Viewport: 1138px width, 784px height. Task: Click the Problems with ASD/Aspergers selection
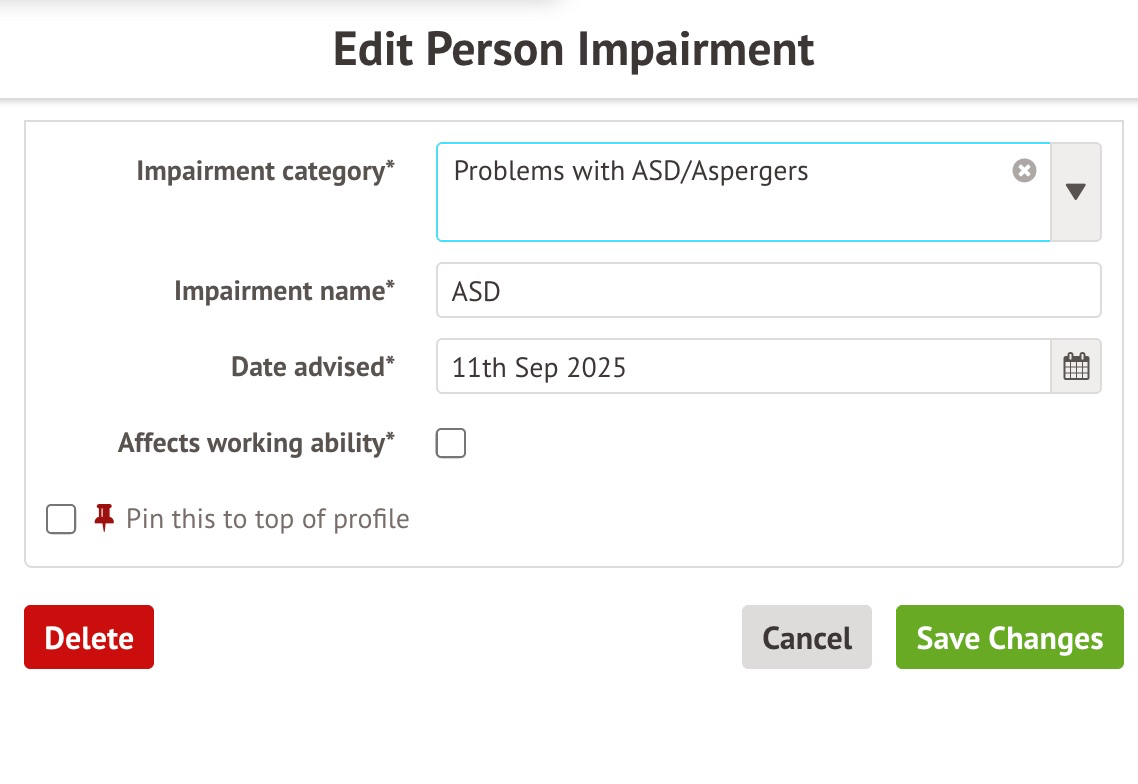tap(630, 171)
